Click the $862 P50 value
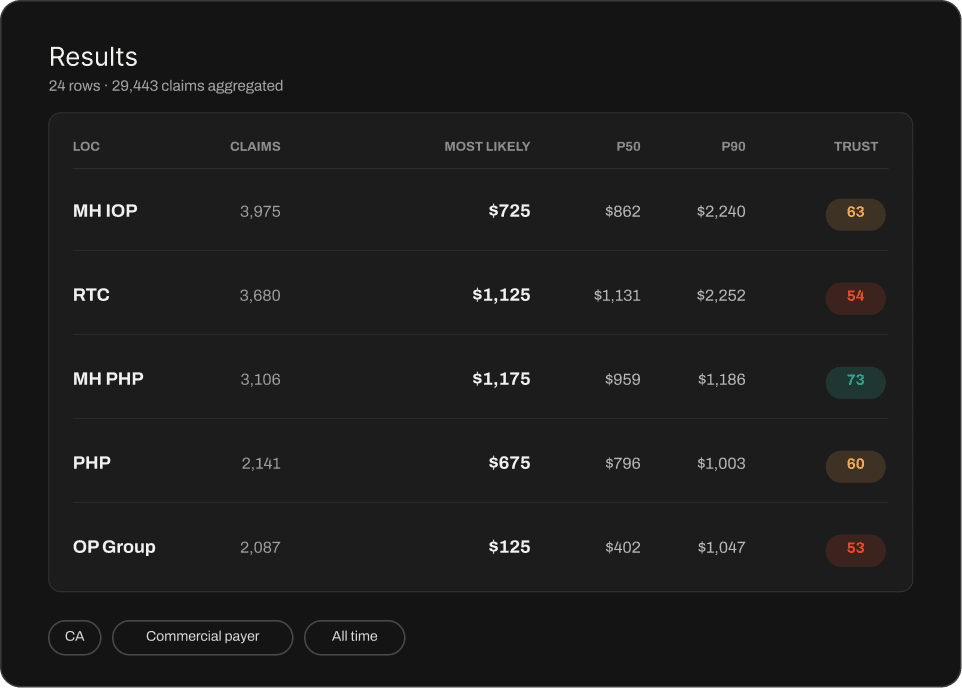 (623, 212)
